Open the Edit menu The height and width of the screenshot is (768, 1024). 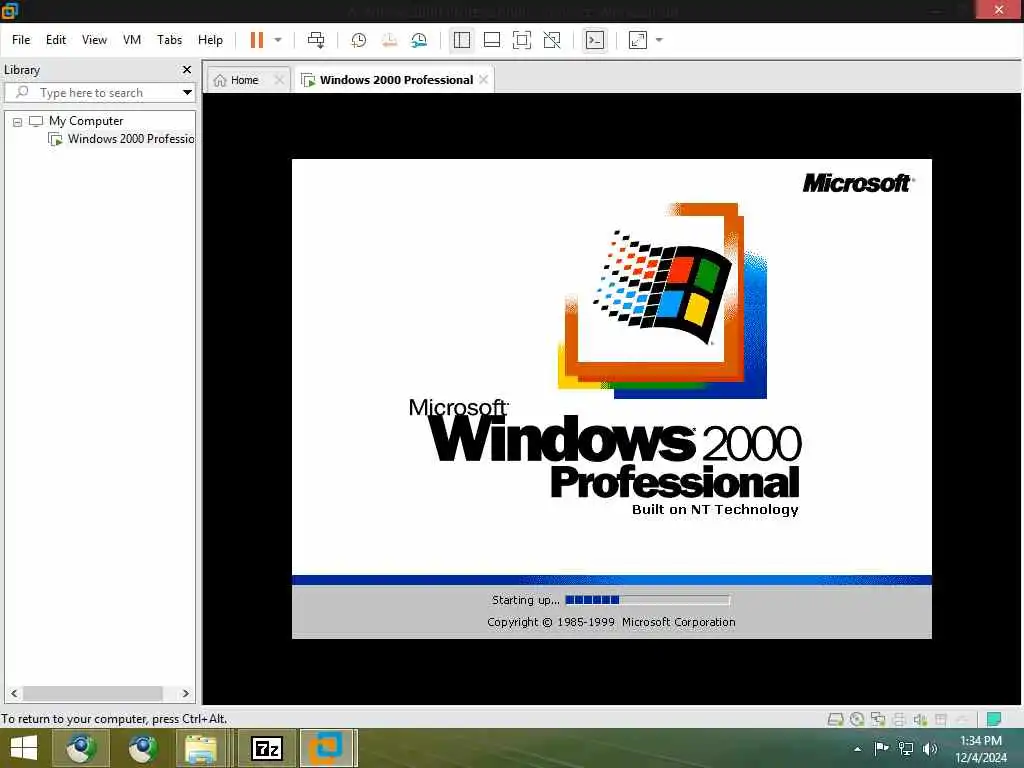[56, 40]
